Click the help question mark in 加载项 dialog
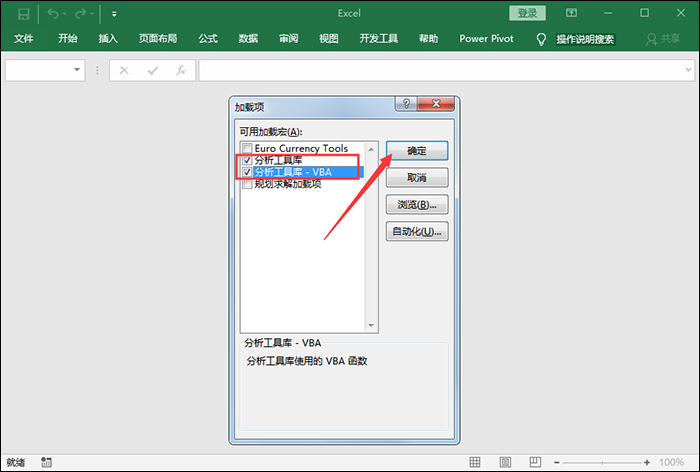Image resolution: width=700 pixels, height=472 pixels. click(406, 104)
